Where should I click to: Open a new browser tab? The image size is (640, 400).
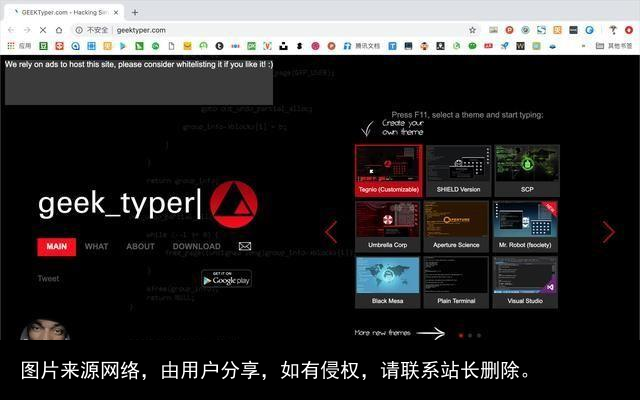click(135, 12)
